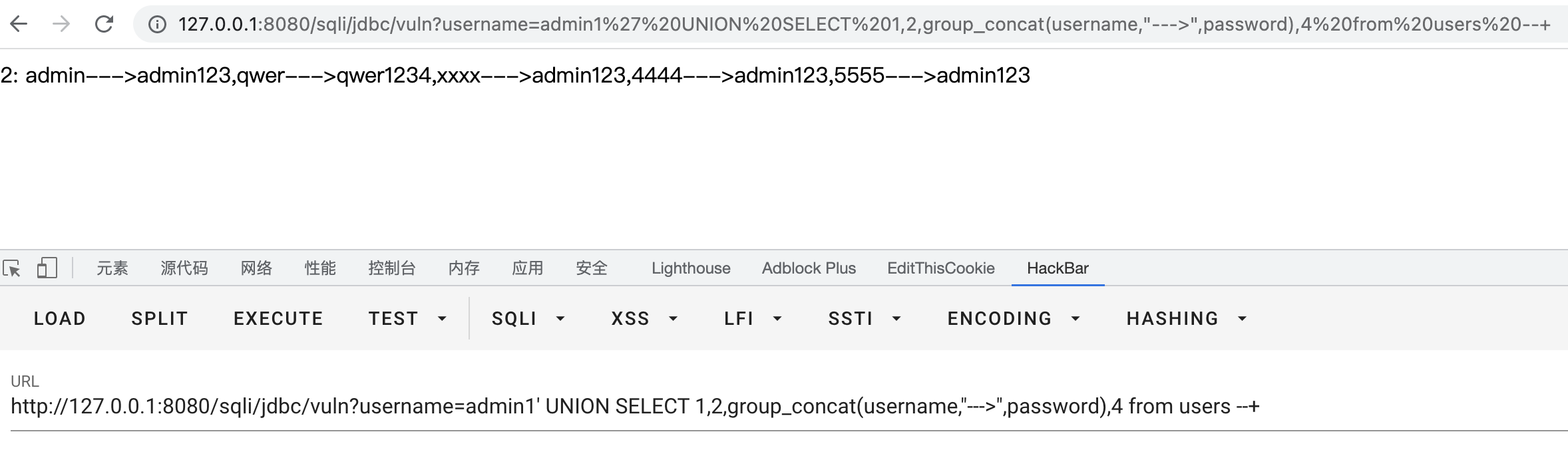Image resolution: width=1568 pixels, height=458 pixels.
Task: Click the browser forward arrow
Action: [61, 25]
